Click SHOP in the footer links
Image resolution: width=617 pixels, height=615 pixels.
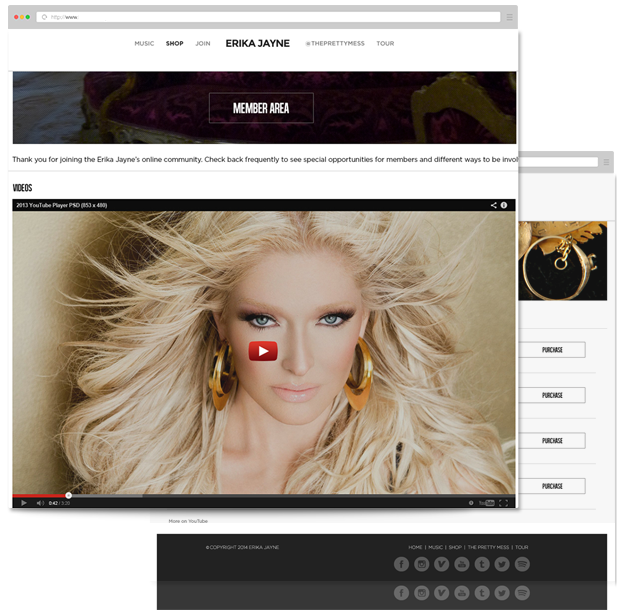tap(455, 547)
